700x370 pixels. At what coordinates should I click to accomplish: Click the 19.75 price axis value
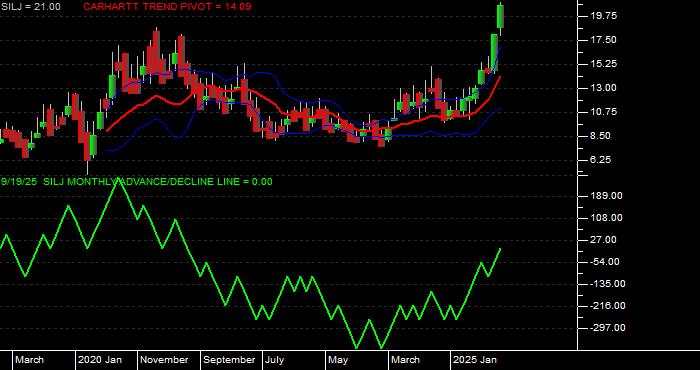coord(603,16)
